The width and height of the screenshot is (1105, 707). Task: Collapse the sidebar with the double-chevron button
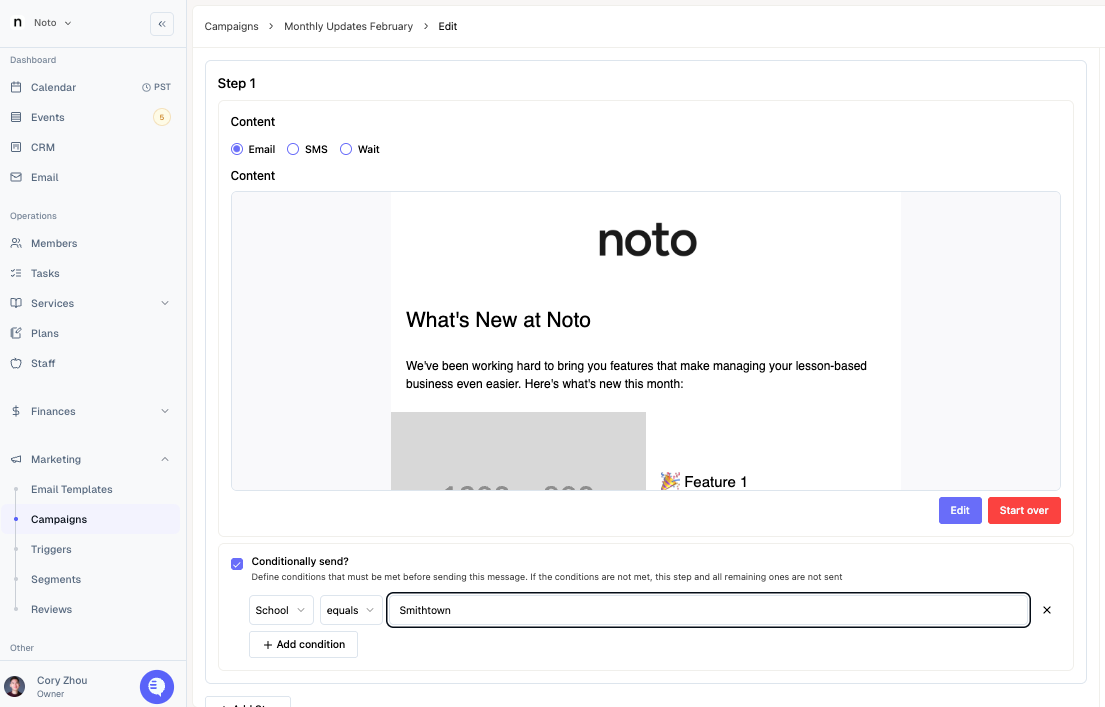tap(161, 23)
